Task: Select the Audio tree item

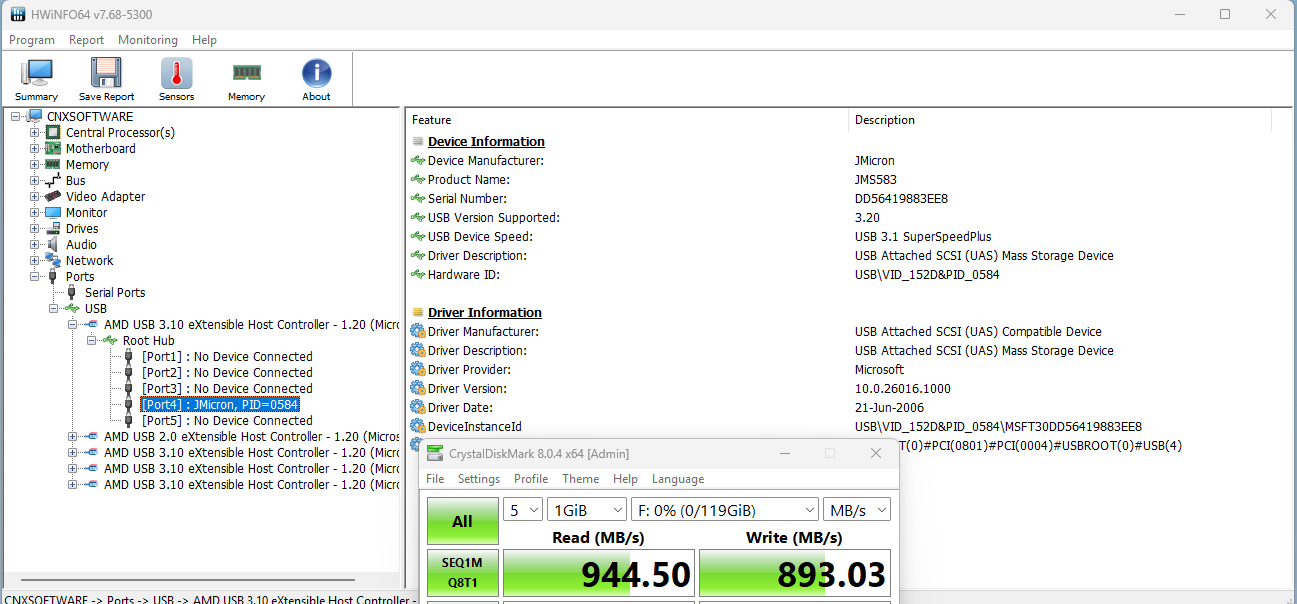Action: pos(81,245)
